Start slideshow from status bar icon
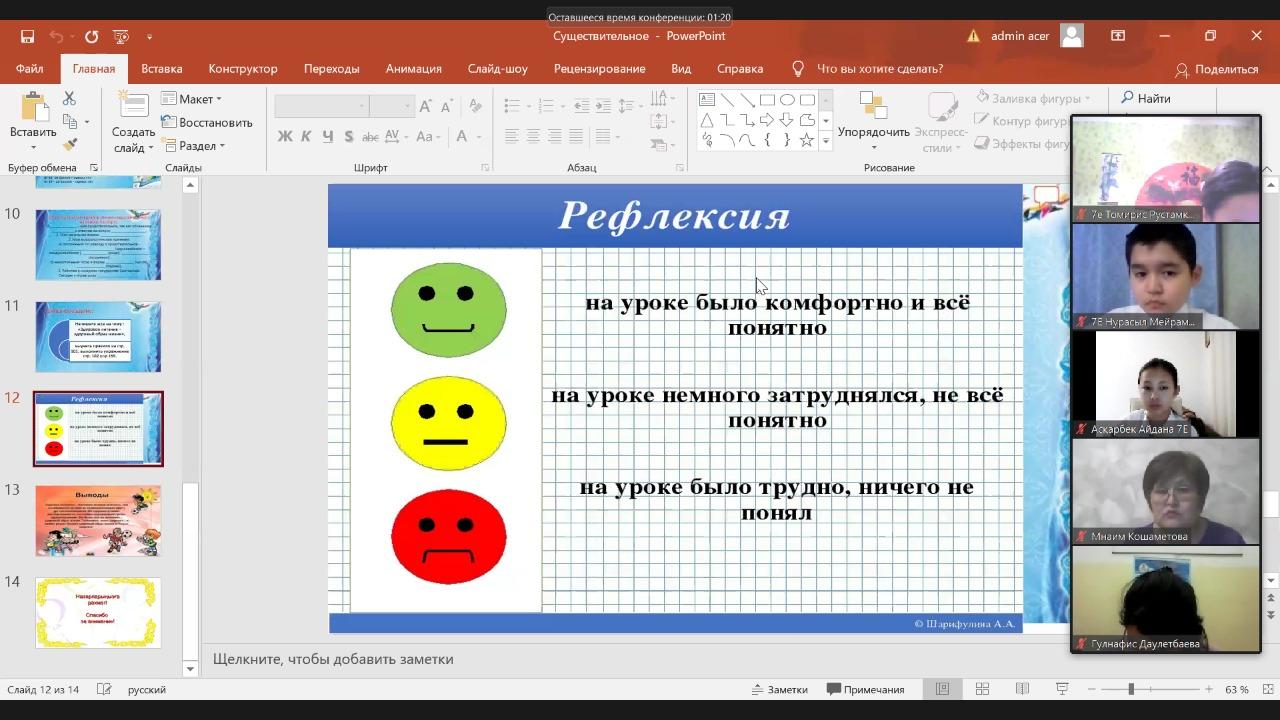The height and width of the screenshot is (720, 1280). [x=1062, y=689]
